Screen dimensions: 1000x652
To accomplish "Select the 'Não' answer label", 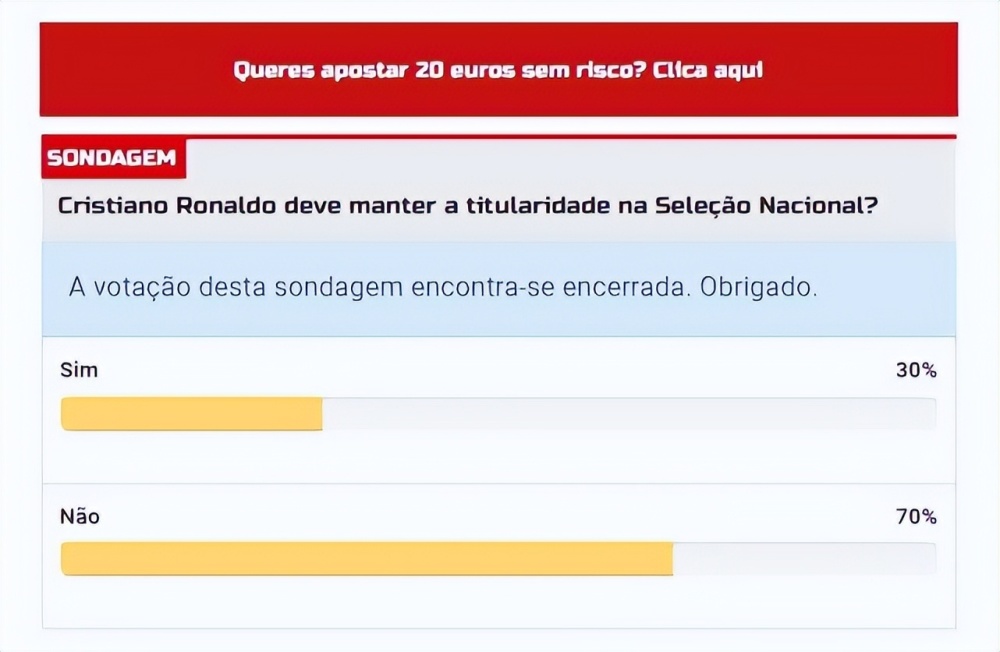I will tap(80, 515).
